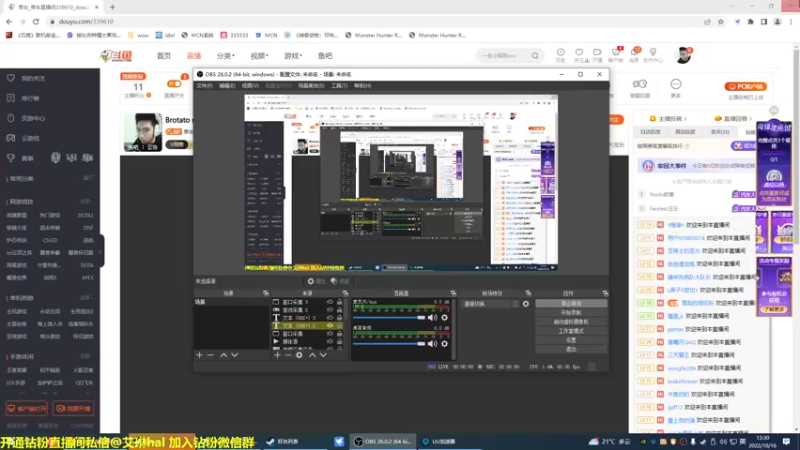Open transition properties gear in OBS

[x=526, y=304]
